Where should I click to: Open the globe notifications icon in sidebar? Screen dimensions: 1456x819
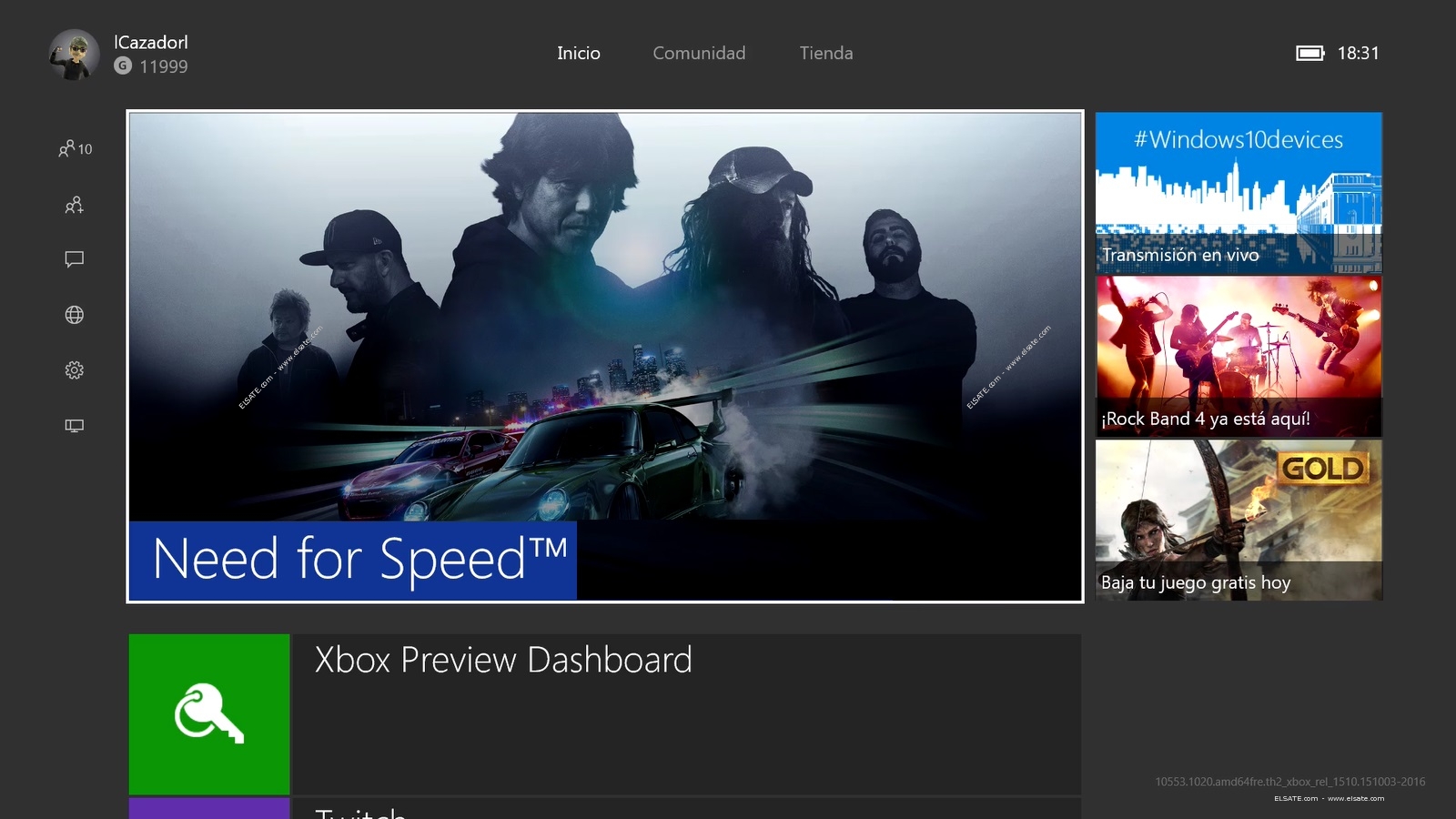coord(75,315)
